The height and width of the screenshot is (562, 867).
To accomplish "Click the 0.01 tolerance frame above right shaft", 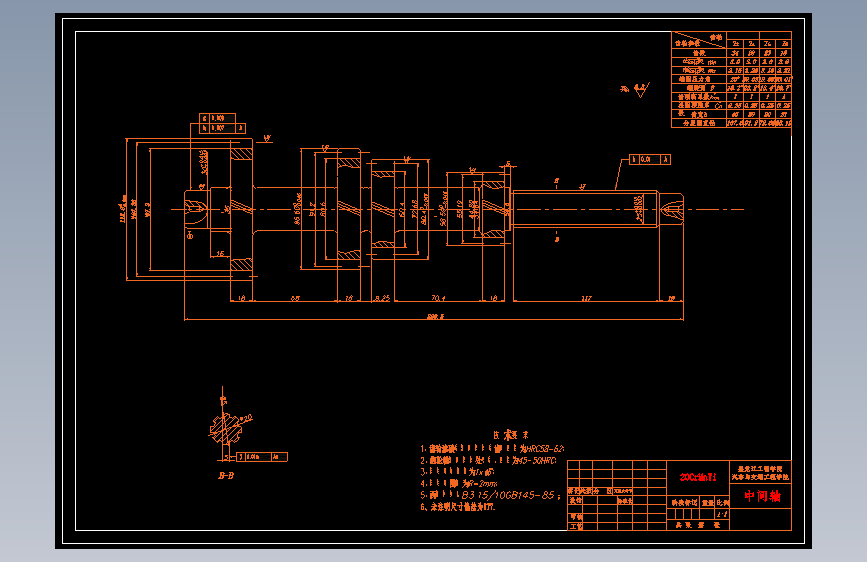I will pyautogui.click(x=650, y=159).
